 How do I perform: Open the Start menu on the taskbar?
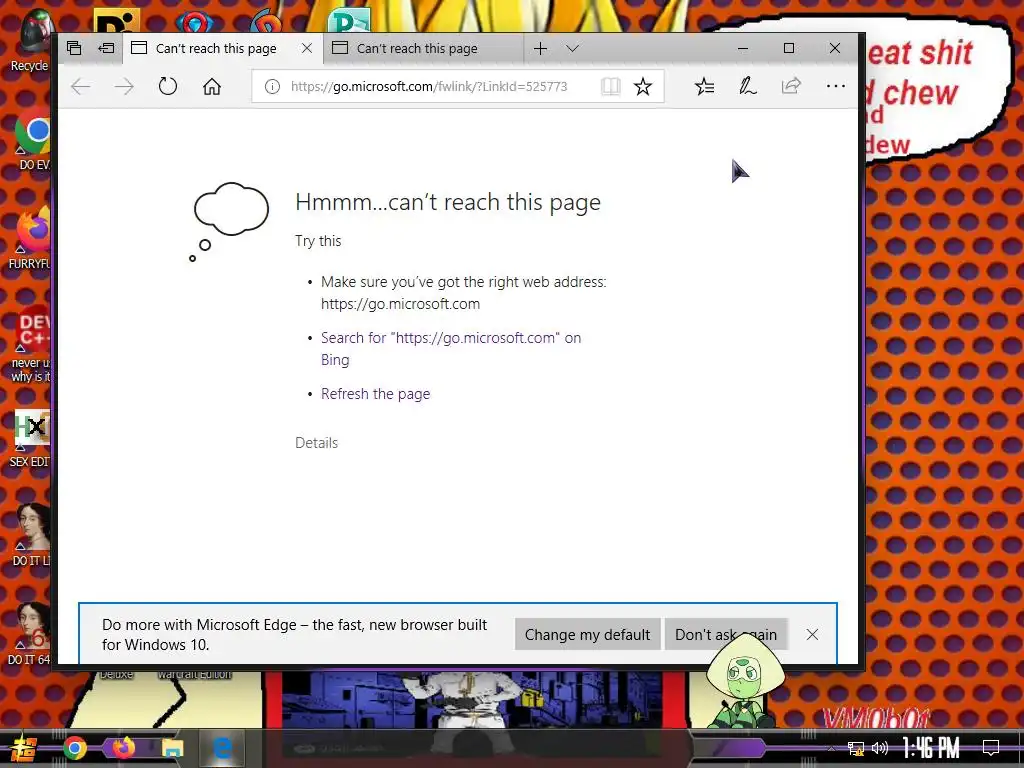(x=22, y=748)
